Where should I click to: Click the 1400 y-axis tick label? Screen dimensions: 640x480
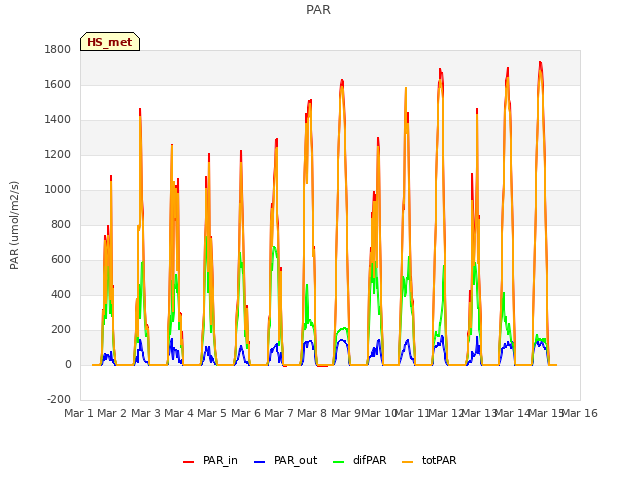click(58, 120)
